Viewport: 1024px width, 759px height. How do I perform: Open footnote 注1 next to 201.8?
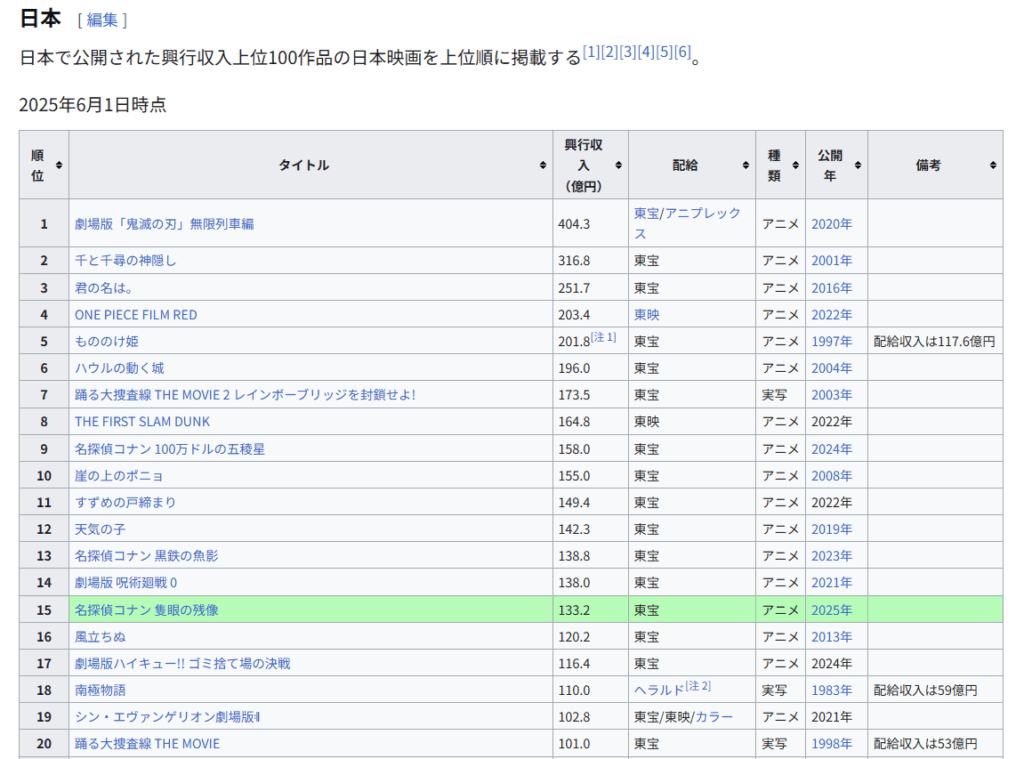point(603,338)
